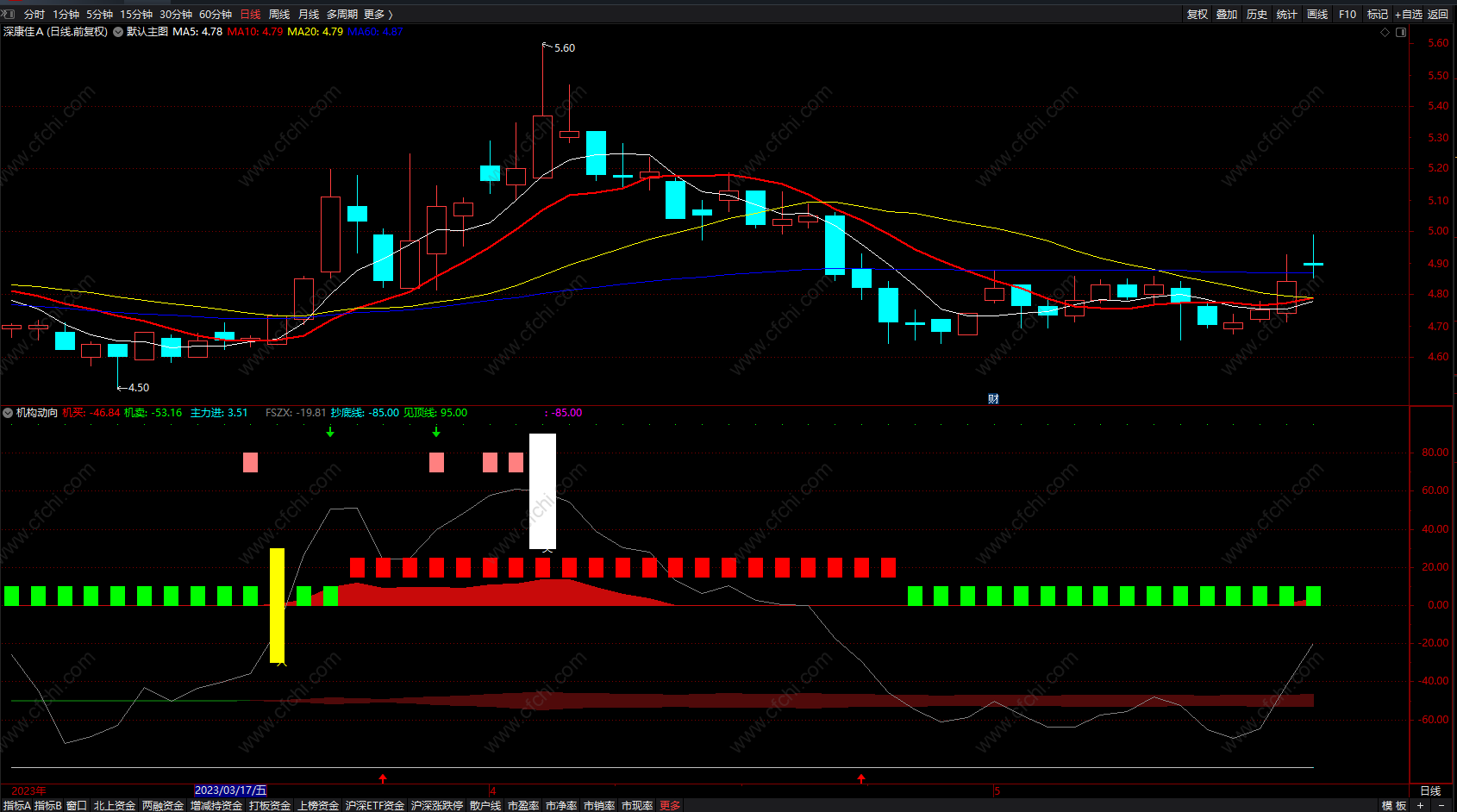The height and width of the screenshot is (812, 1457).
Task: Open 历史 history button
Action: (1257, 14)
